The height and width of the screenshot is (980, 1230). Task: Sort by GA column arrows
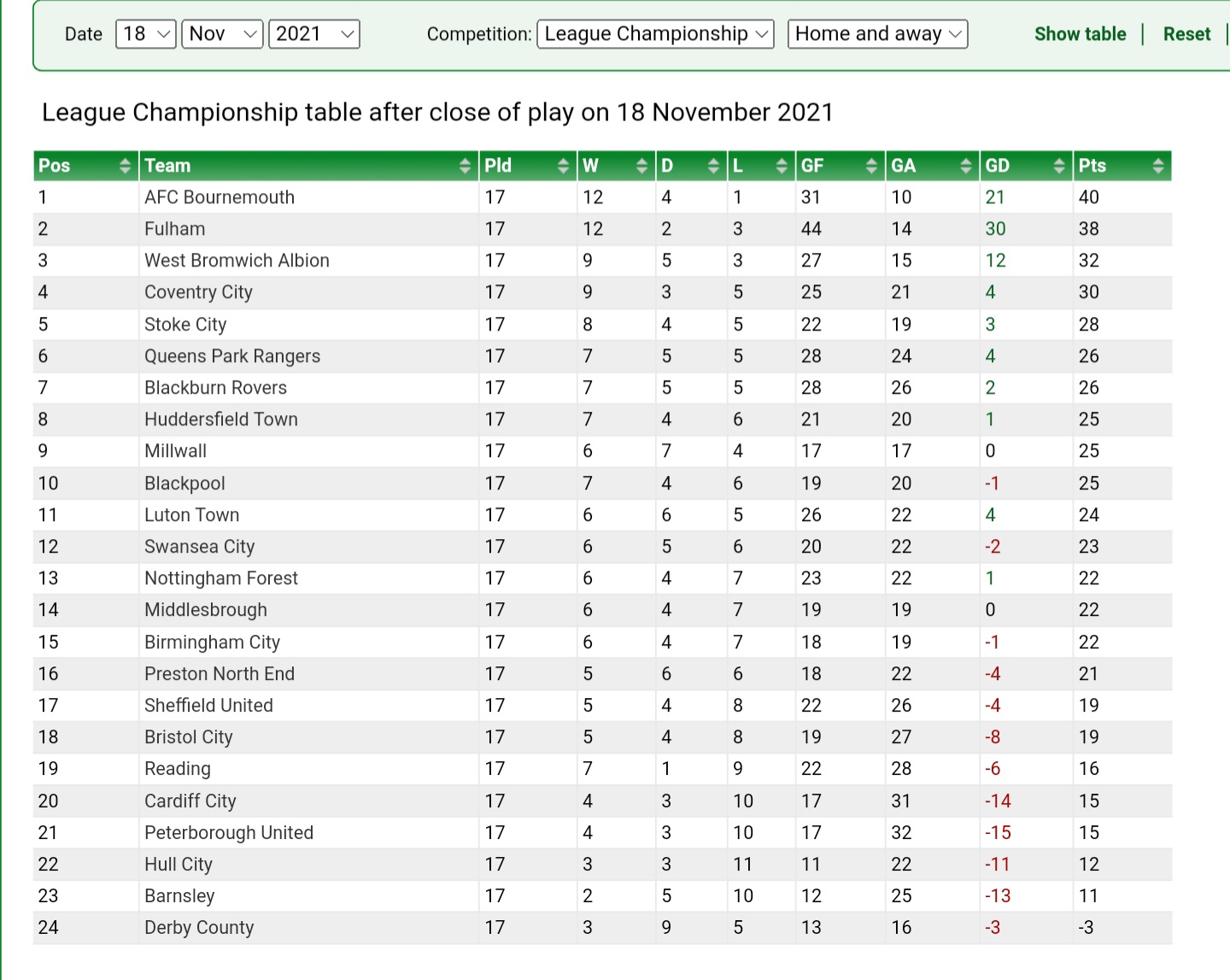tap(966, 166)
